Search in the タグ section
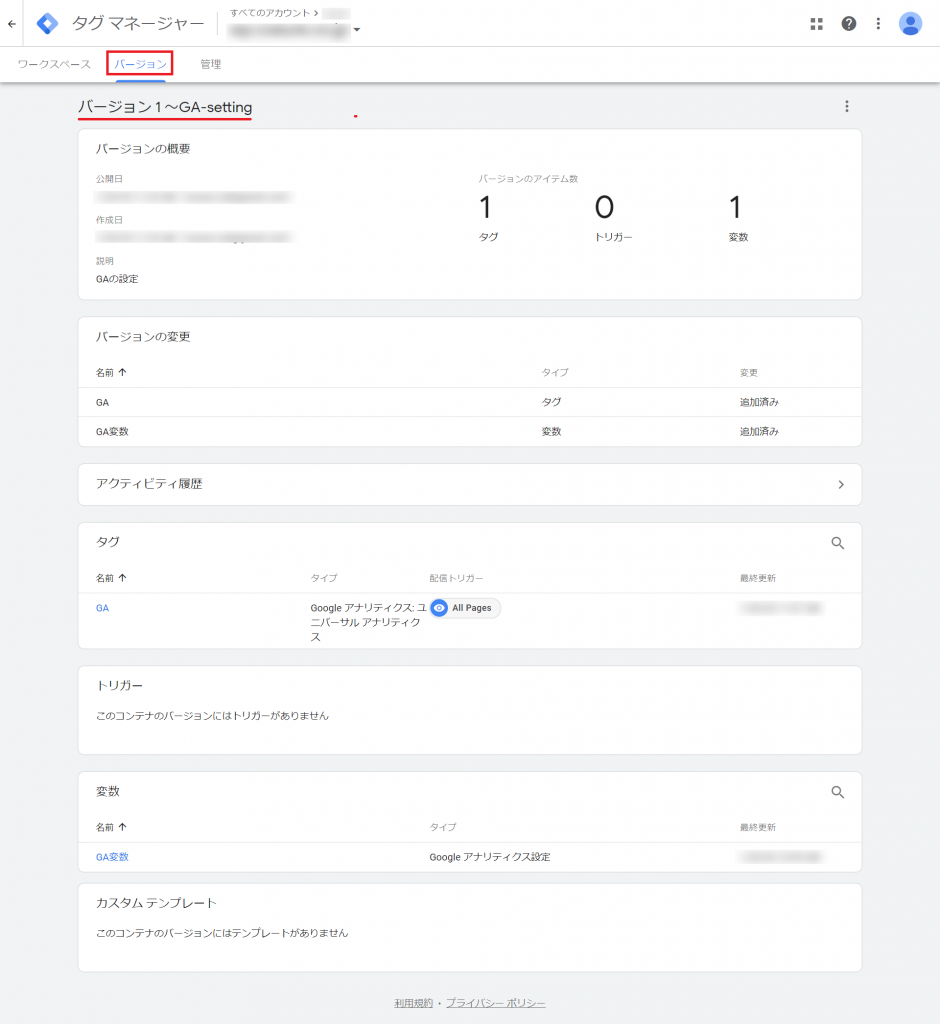The image size is (940, 1024). pos(838,543)
